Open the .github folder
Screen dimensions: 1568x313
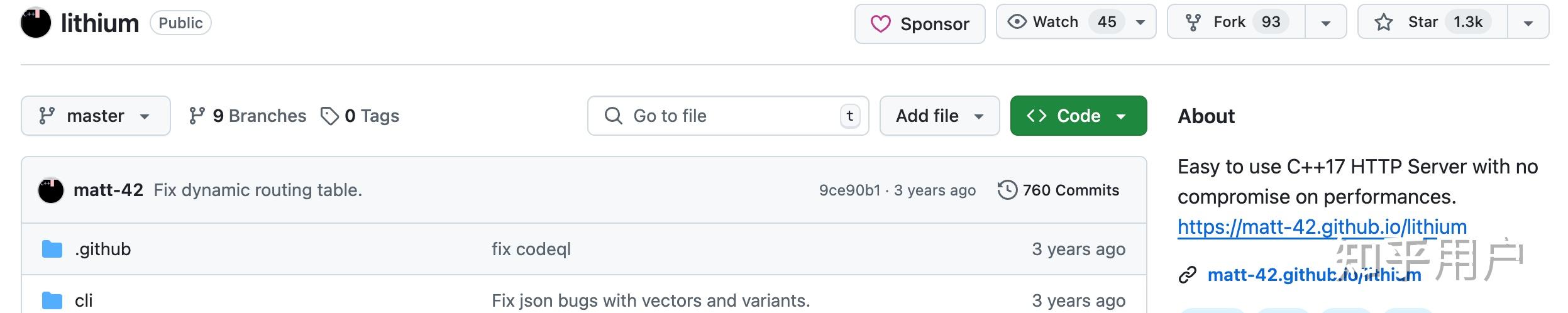102,249
